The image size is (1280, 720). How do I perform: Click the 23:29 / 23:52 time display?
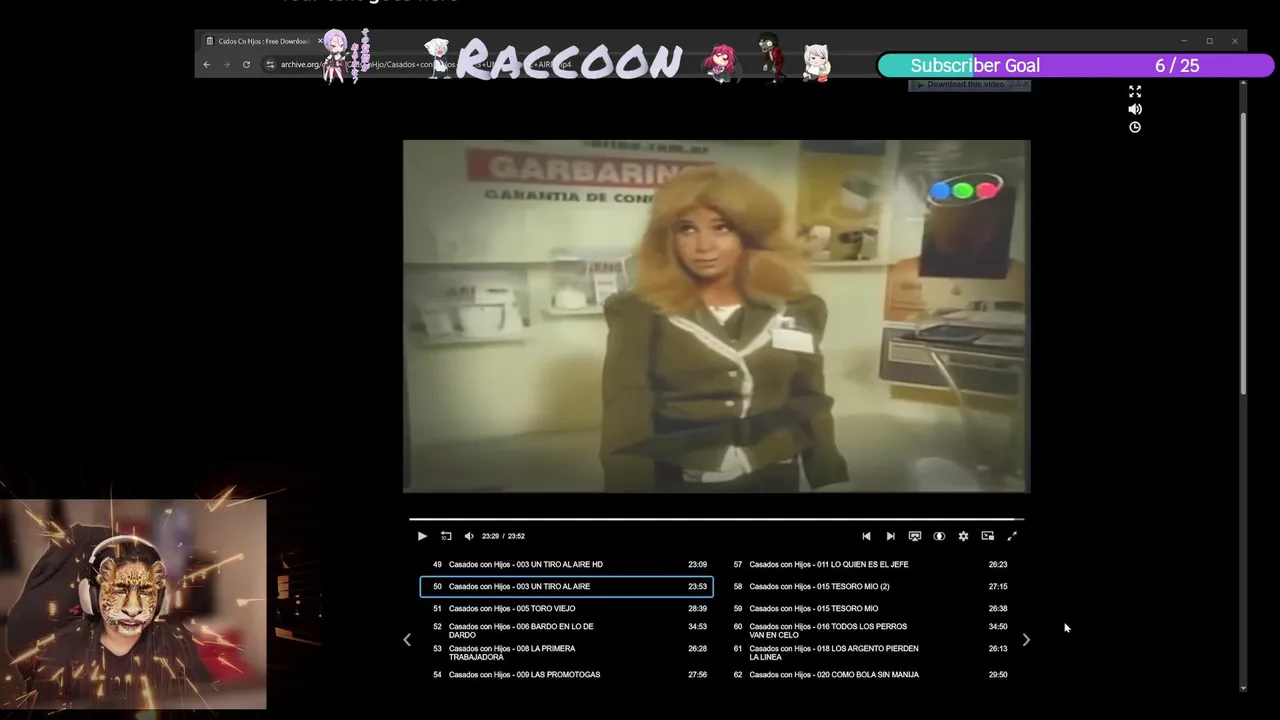(503, 536)
